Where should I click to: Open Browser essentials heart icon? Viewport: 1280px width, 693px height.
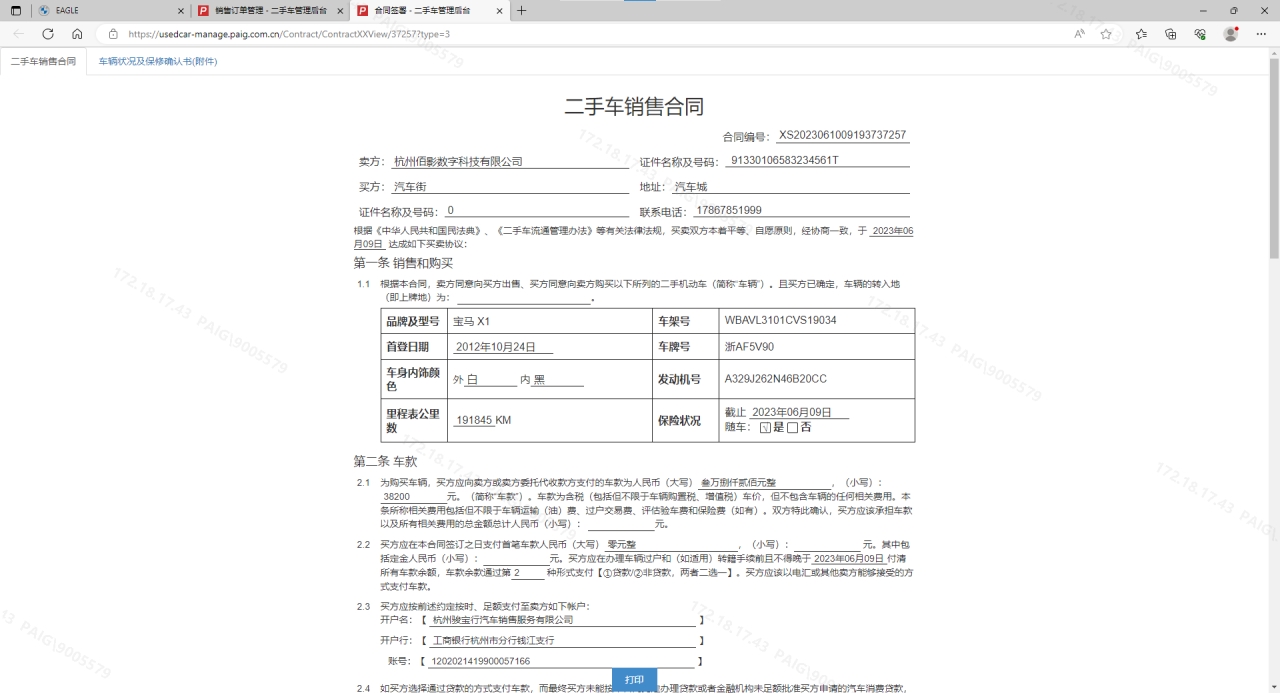(x=1200, y=33)
